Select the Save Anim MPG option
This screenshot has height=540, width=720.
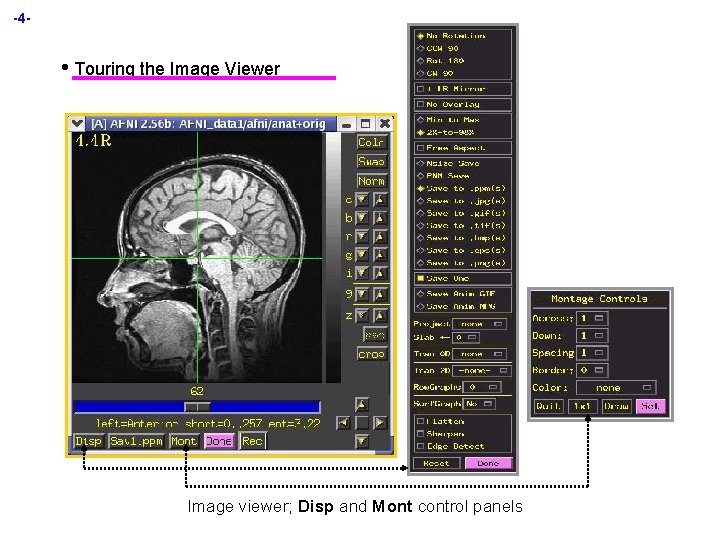(x=456, y=306)
